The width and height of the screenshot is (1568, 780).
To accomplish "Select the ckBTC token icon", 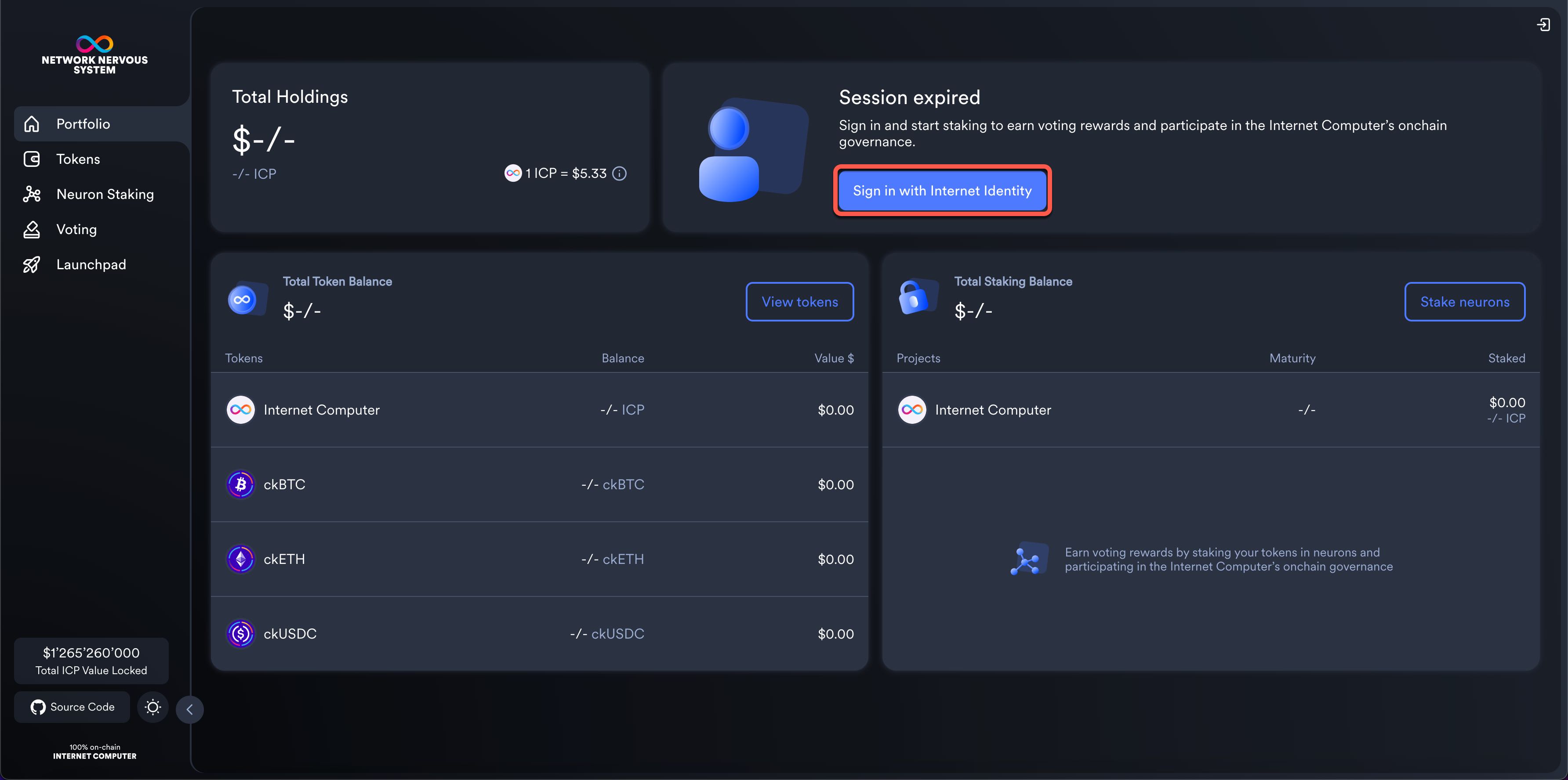I will [240, 484].
